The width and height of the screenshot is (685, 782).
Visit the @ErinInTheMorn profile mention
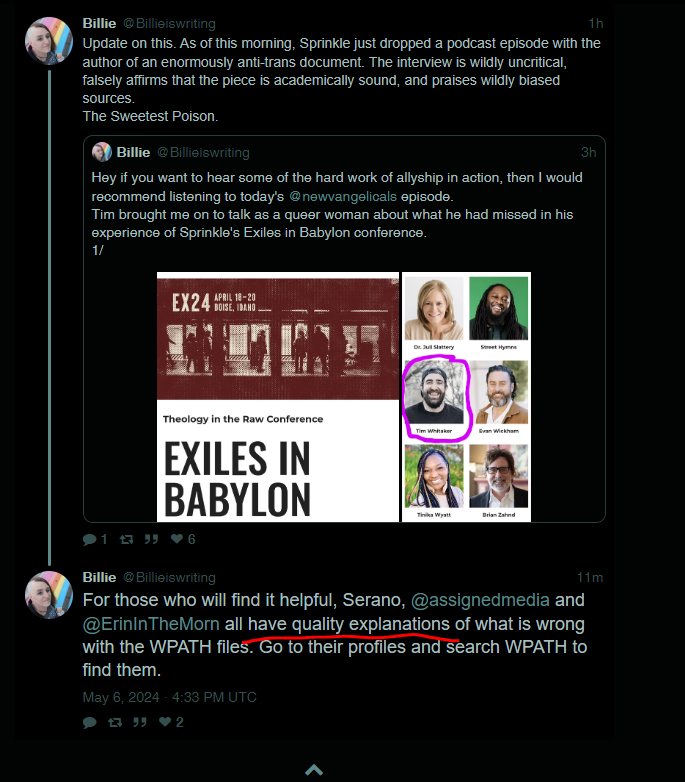point(152,624)
